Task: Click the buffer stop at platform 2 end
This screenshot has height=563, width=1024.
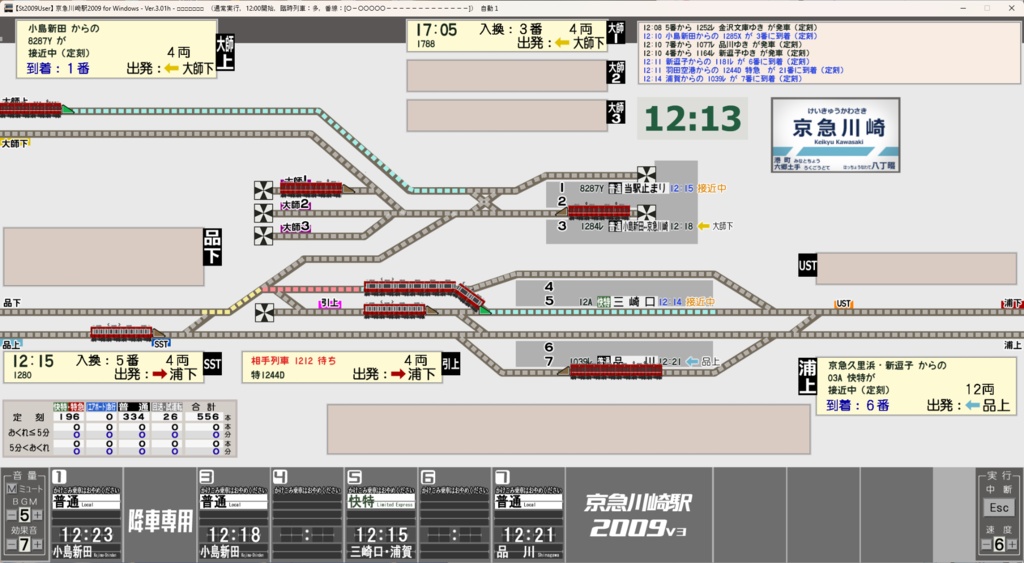Action: pos(646,212)
